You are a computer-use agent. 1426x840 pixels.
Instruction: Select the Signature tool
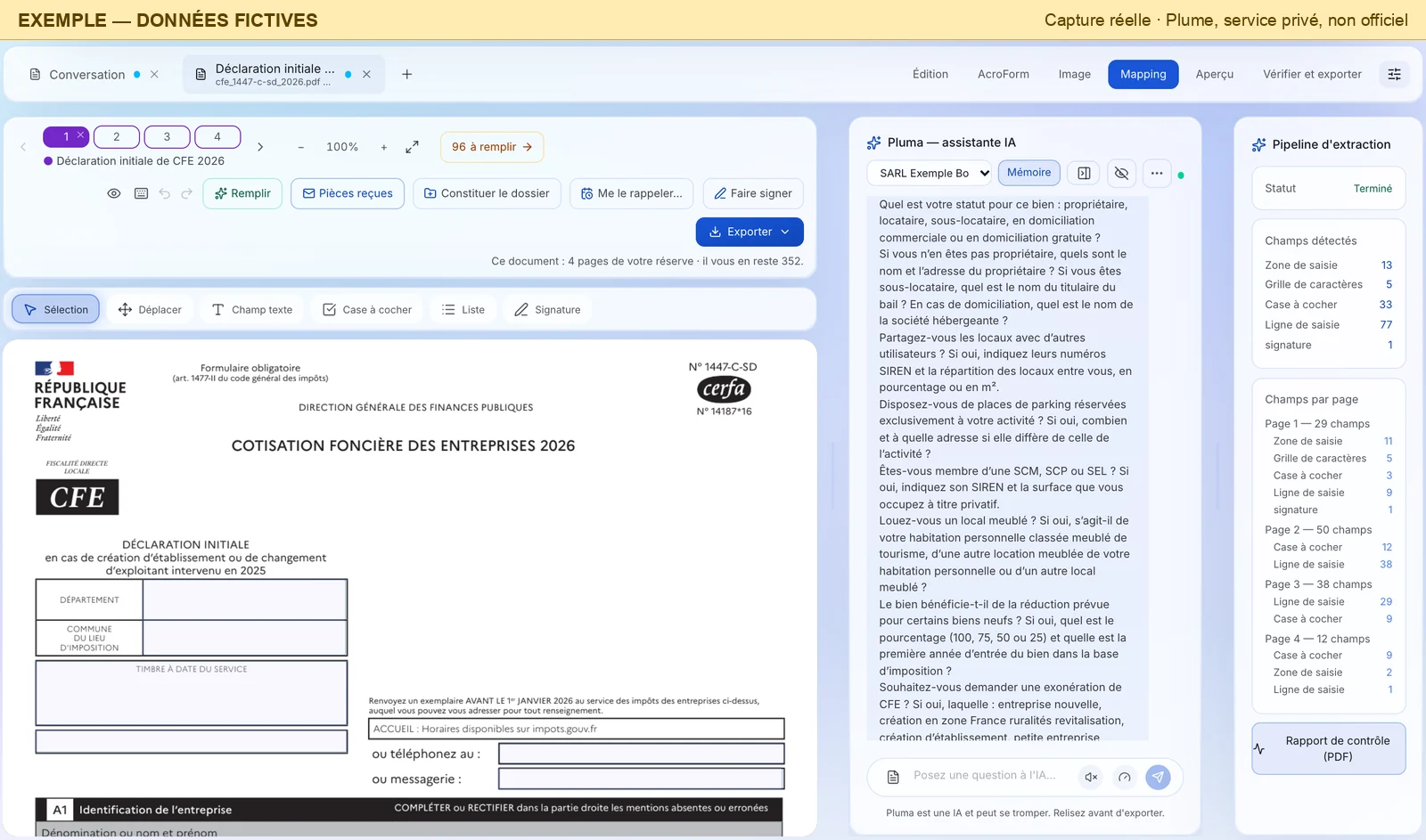coord(547,309)
